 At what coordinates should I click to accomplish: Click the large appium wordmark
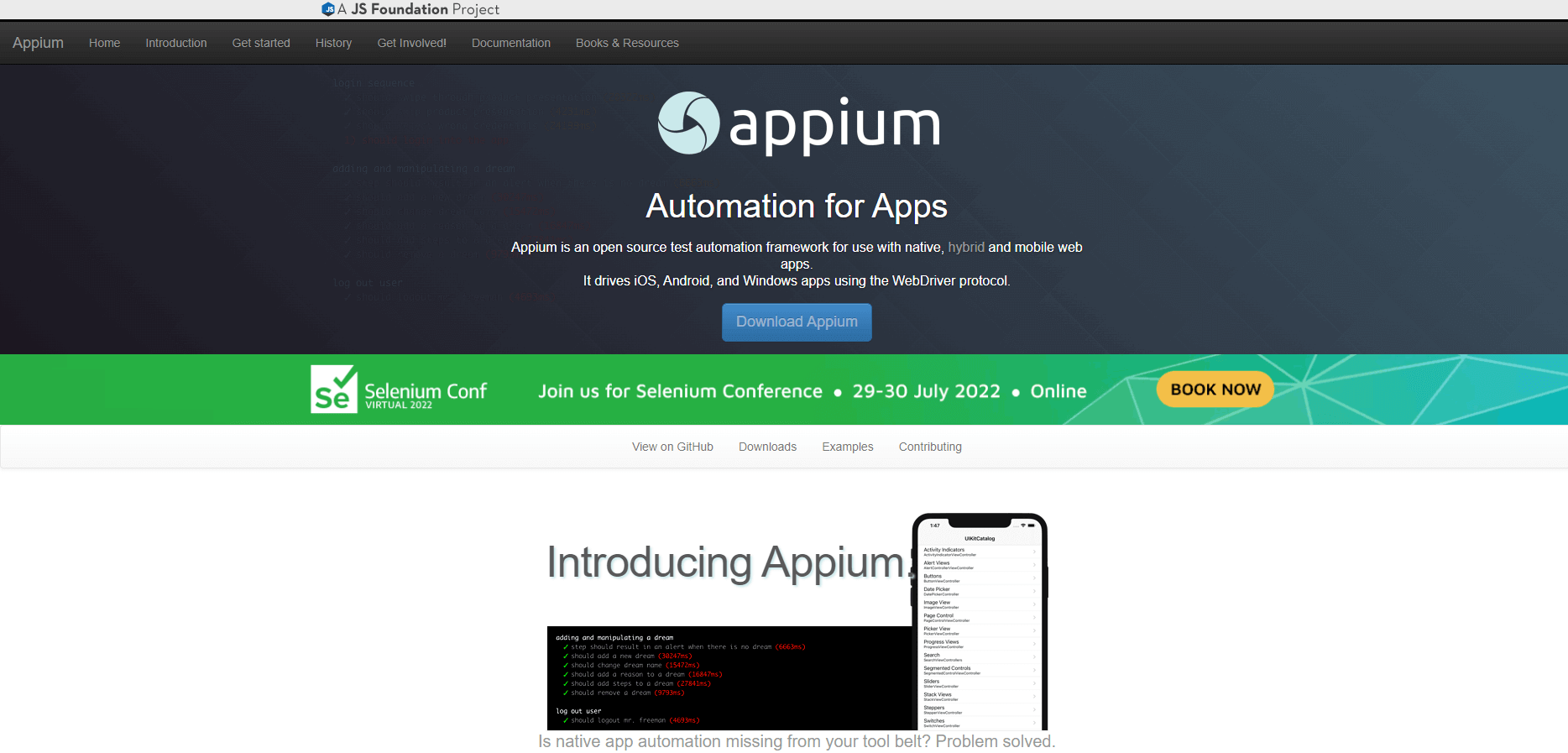(834, 126)
